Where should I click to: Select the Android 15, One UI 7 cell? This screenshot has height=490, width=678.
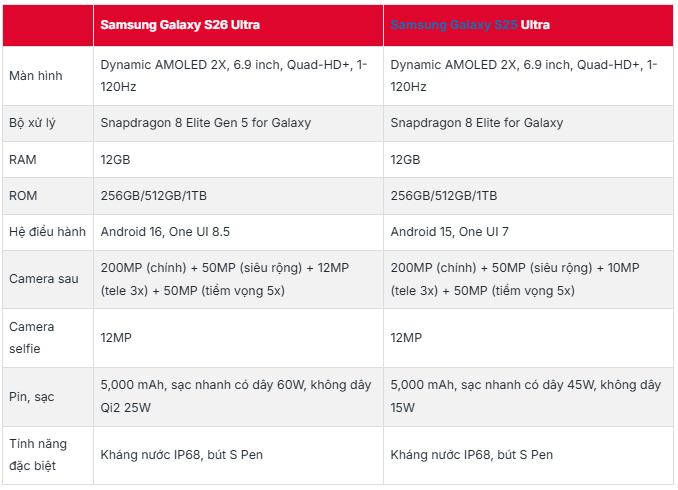coord(449,232)
